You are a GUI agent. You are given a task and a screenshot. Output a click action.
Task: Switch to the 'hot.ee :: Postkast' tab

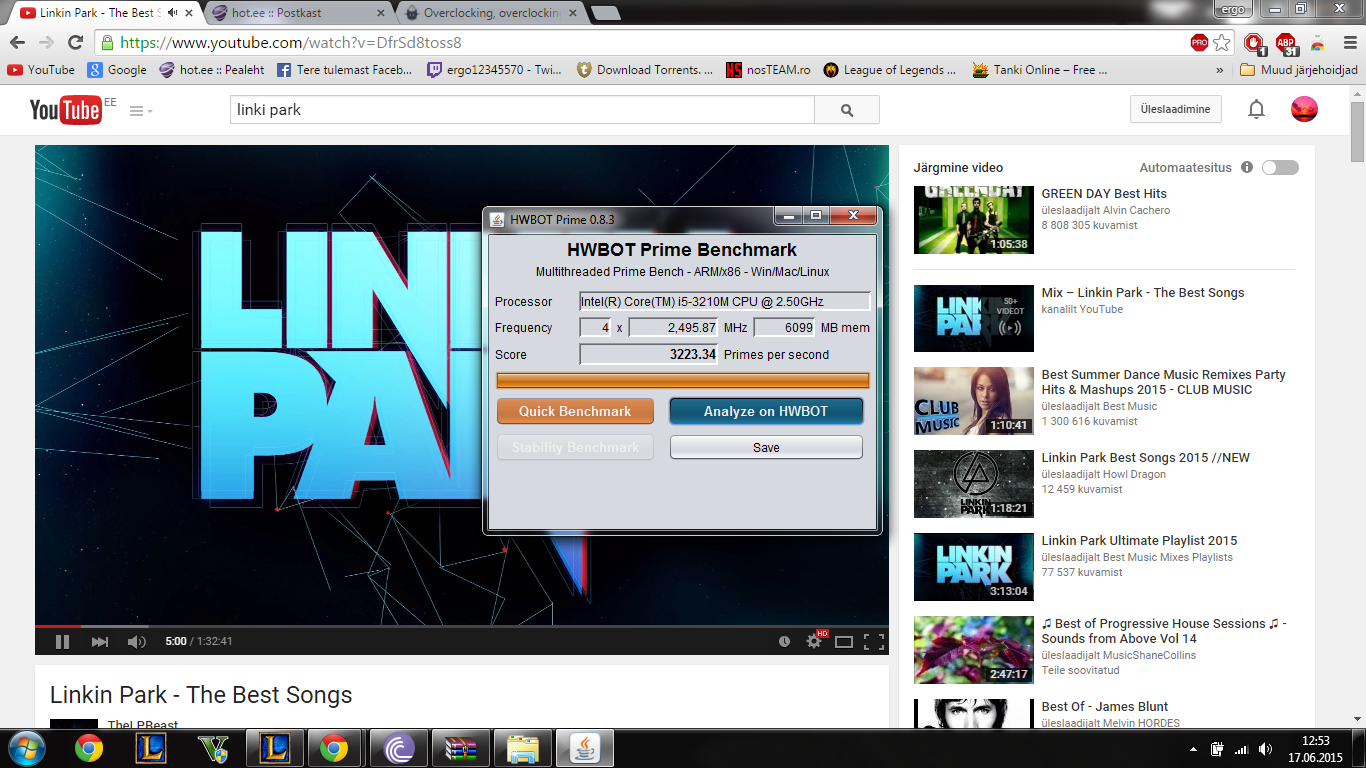297,13
